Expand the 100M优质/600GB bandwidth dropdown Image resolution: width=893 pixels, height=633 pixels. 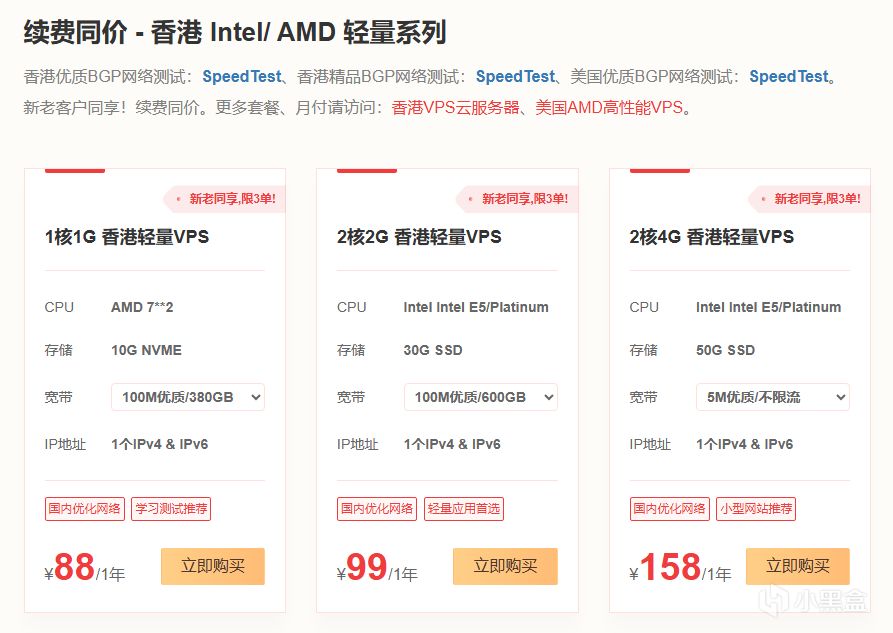pos(480,397)
